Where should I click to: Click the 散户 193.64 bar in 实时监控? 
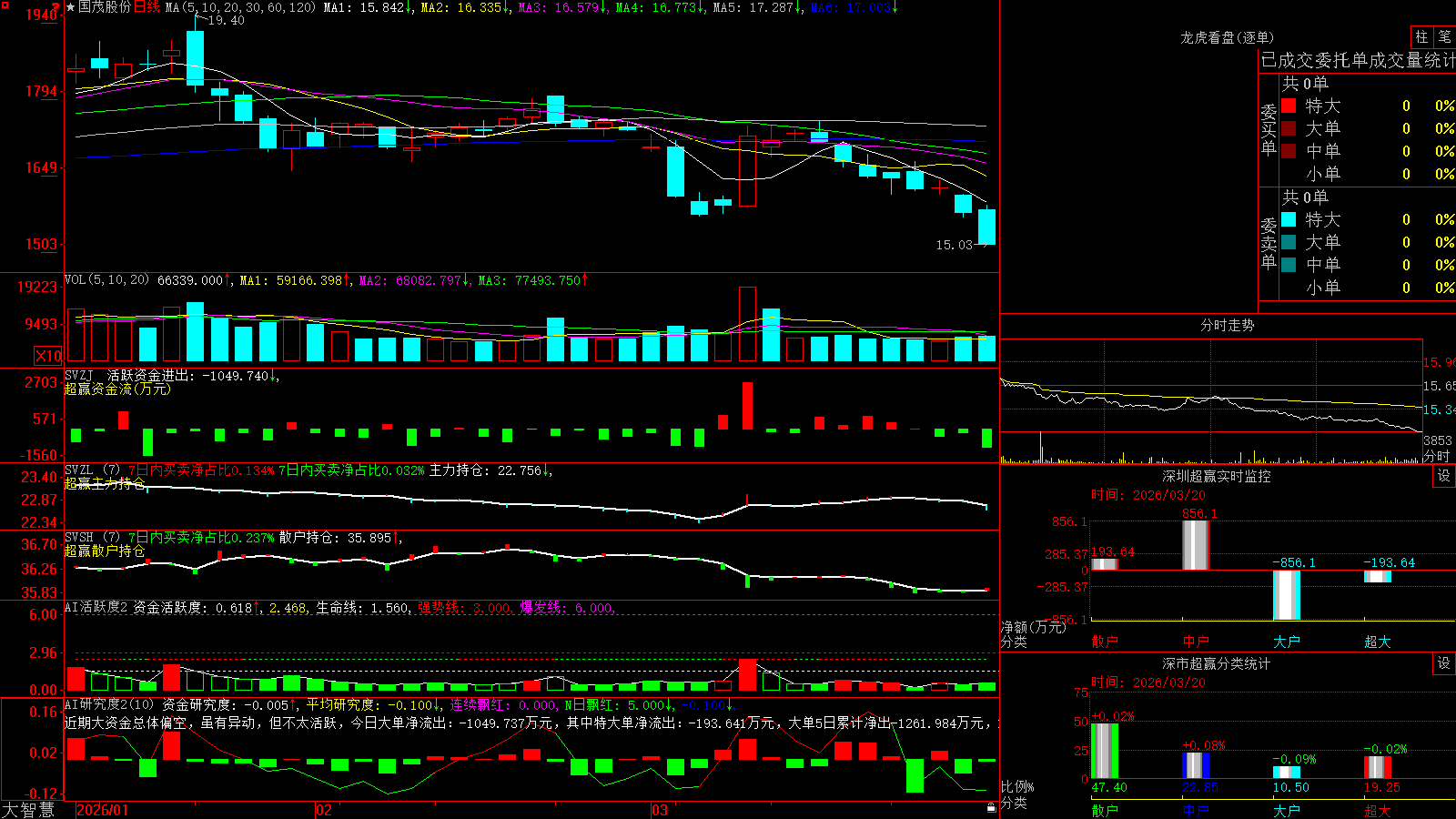(1104, 564)
